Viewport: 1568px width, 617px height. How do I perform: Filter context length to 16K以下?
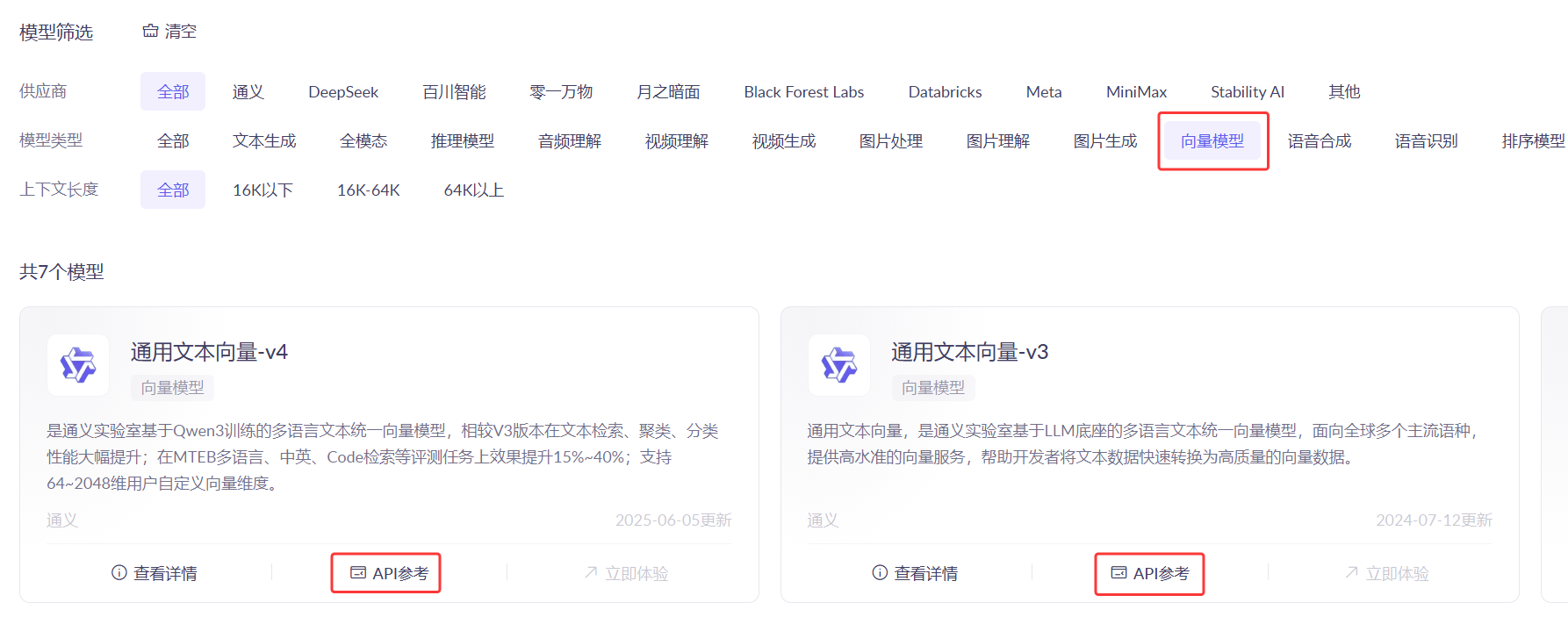pyautogui.click(x=263, y=190)
